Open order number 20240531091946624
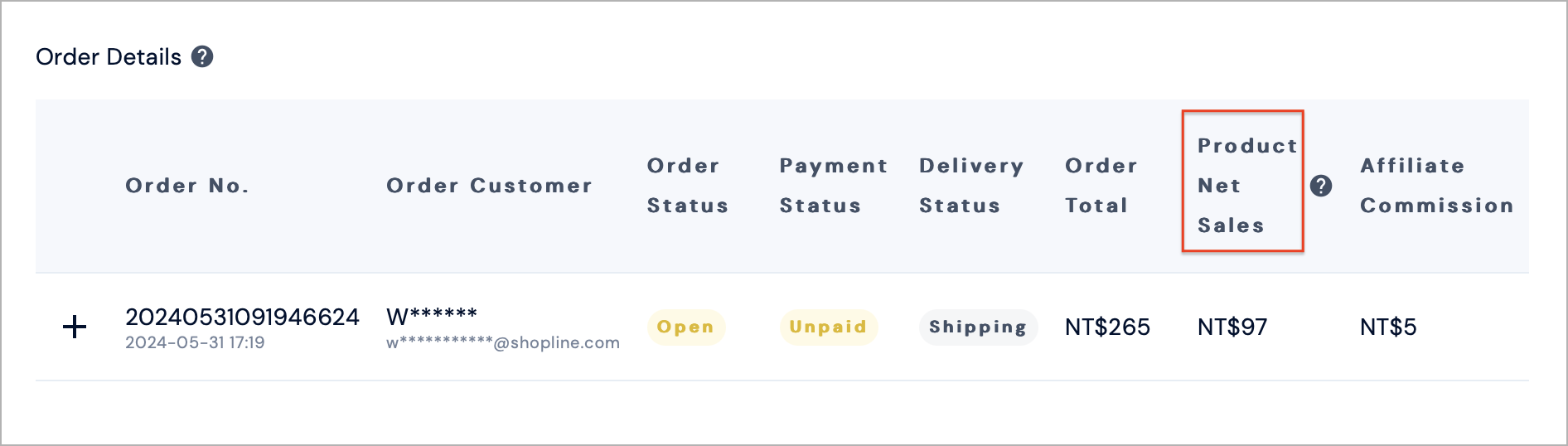 tap(242, 317)
